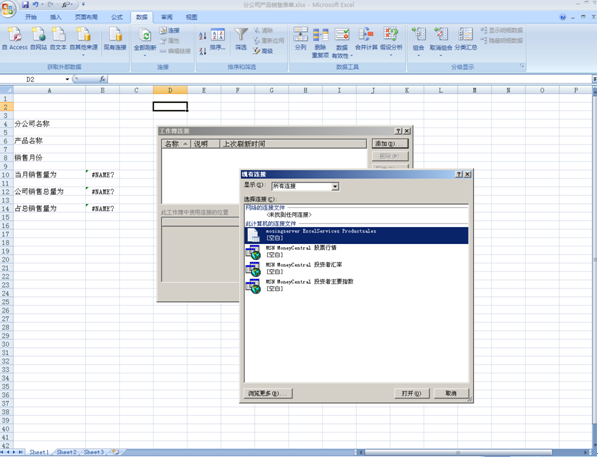Switch to the 审阅 ribbon tab
The width and height of the screenshot is (598, 458).
point(167,17)
